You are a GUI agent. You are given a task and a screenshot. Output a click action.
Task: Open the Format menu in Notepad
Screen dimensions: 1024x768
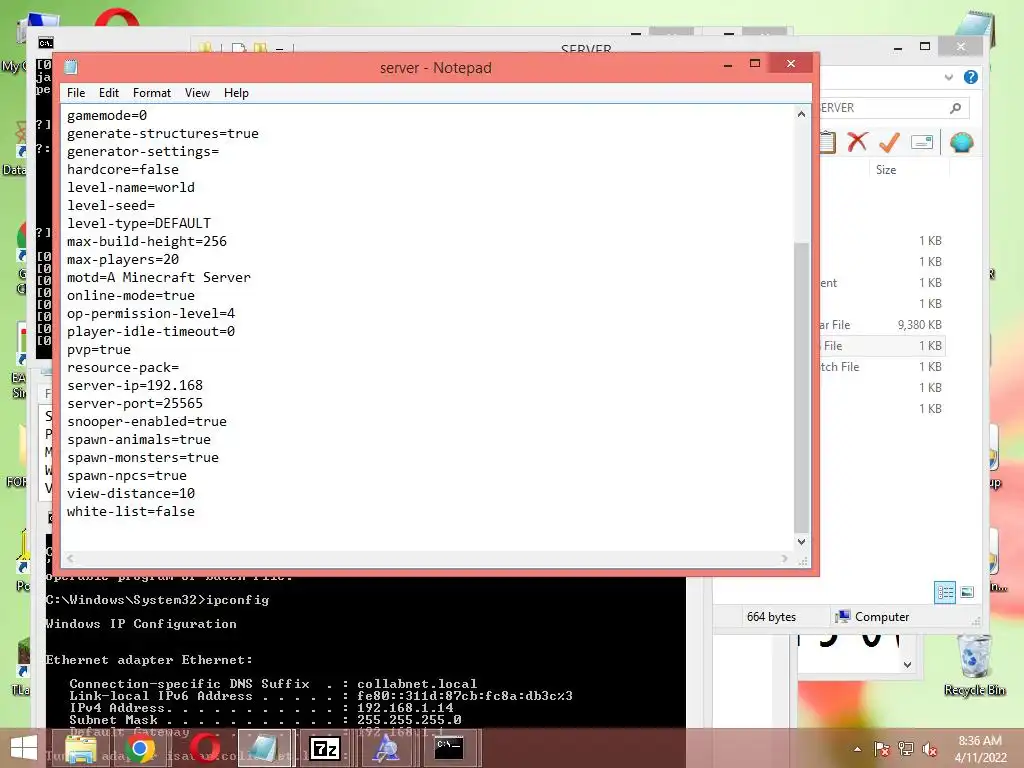click(x=152, y=93)
